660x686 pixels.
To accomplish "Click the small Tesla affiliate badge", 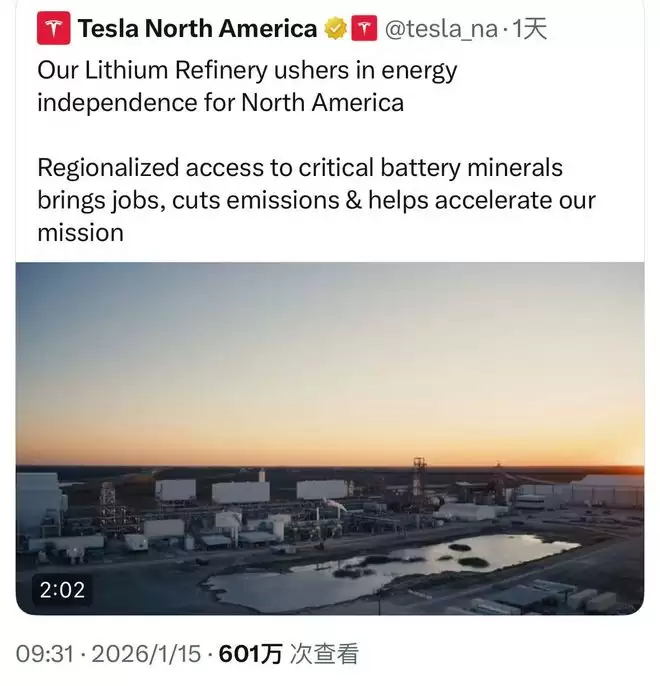I will [364, 29].
